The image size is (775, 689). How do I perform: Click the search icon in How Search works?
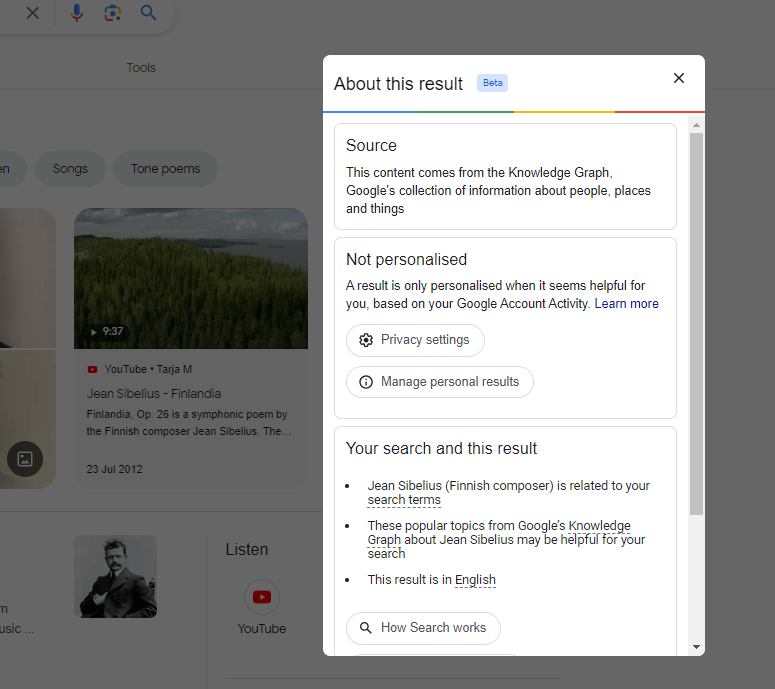pos(366,628)
